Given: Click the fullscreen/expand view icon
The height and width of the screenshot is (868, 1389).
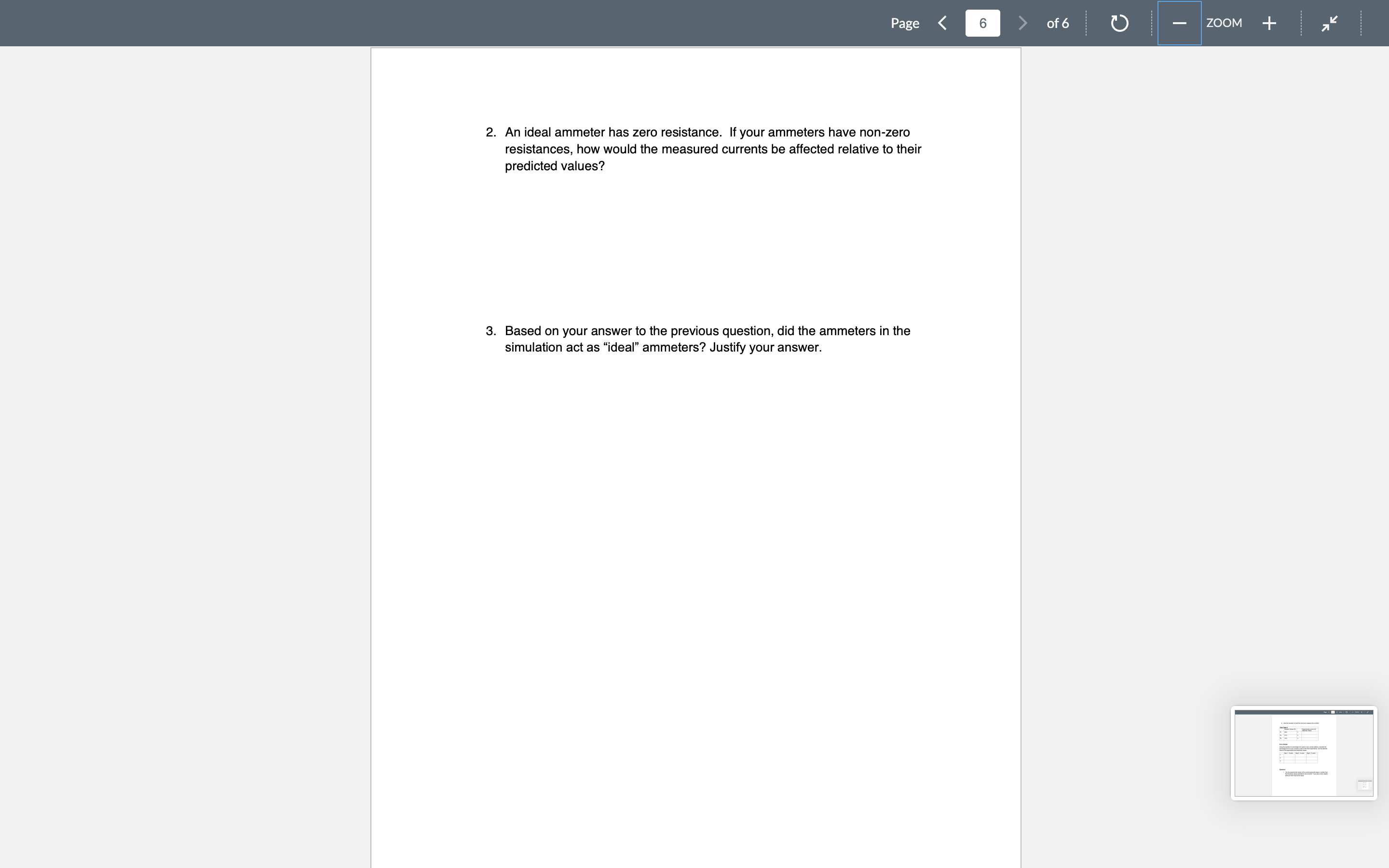Looking at the screenshot, I should click(1330, 23).
